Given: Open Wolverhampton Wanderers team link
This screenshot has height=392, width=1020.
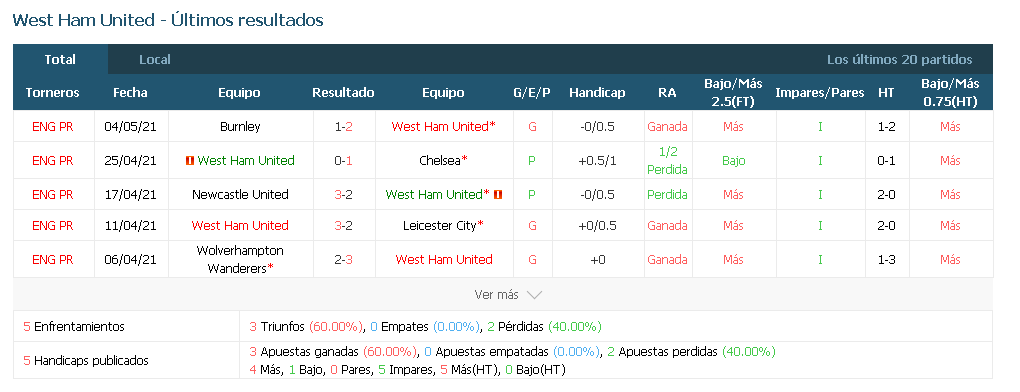Looking at the screenshot, I should (x=240, y=259).
